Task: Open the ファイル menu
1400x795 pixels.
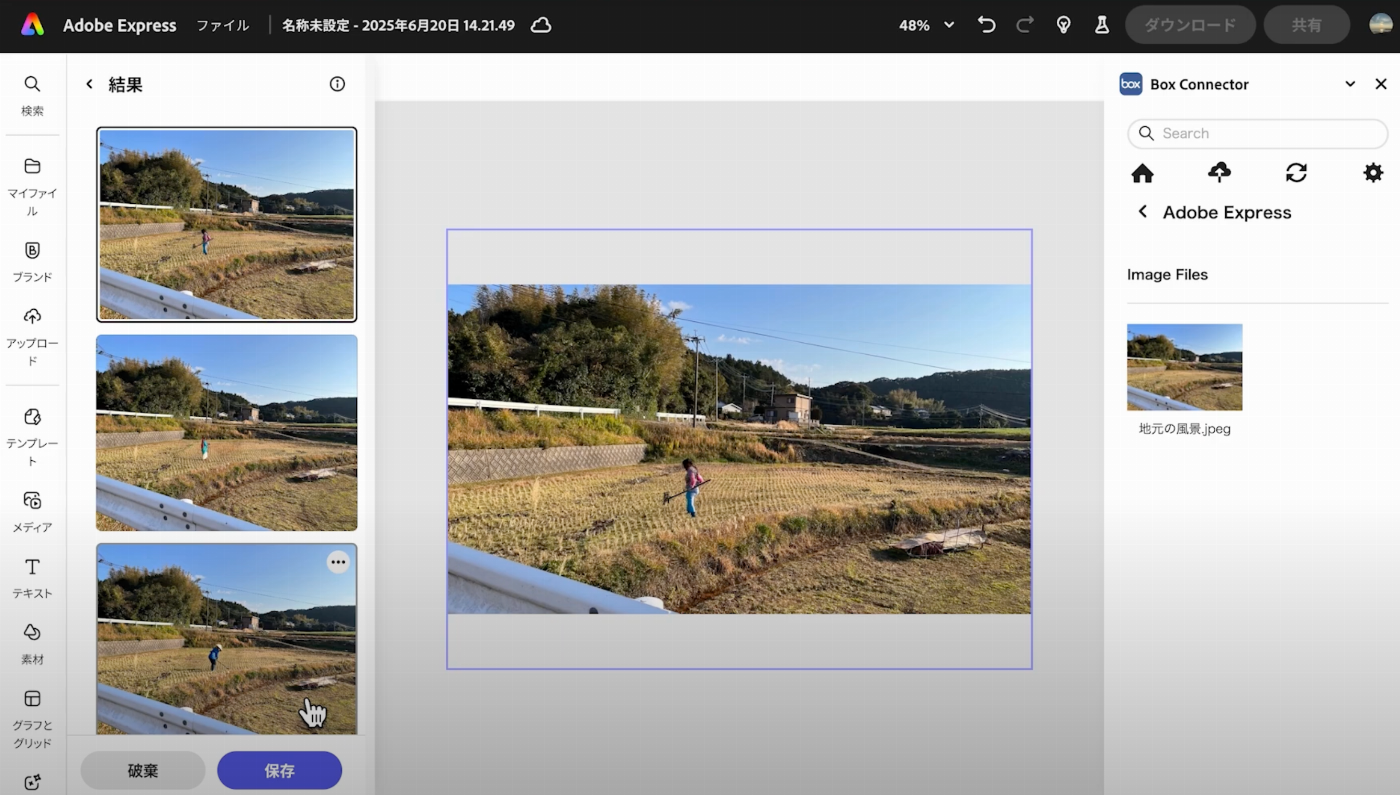Action: 222,25
